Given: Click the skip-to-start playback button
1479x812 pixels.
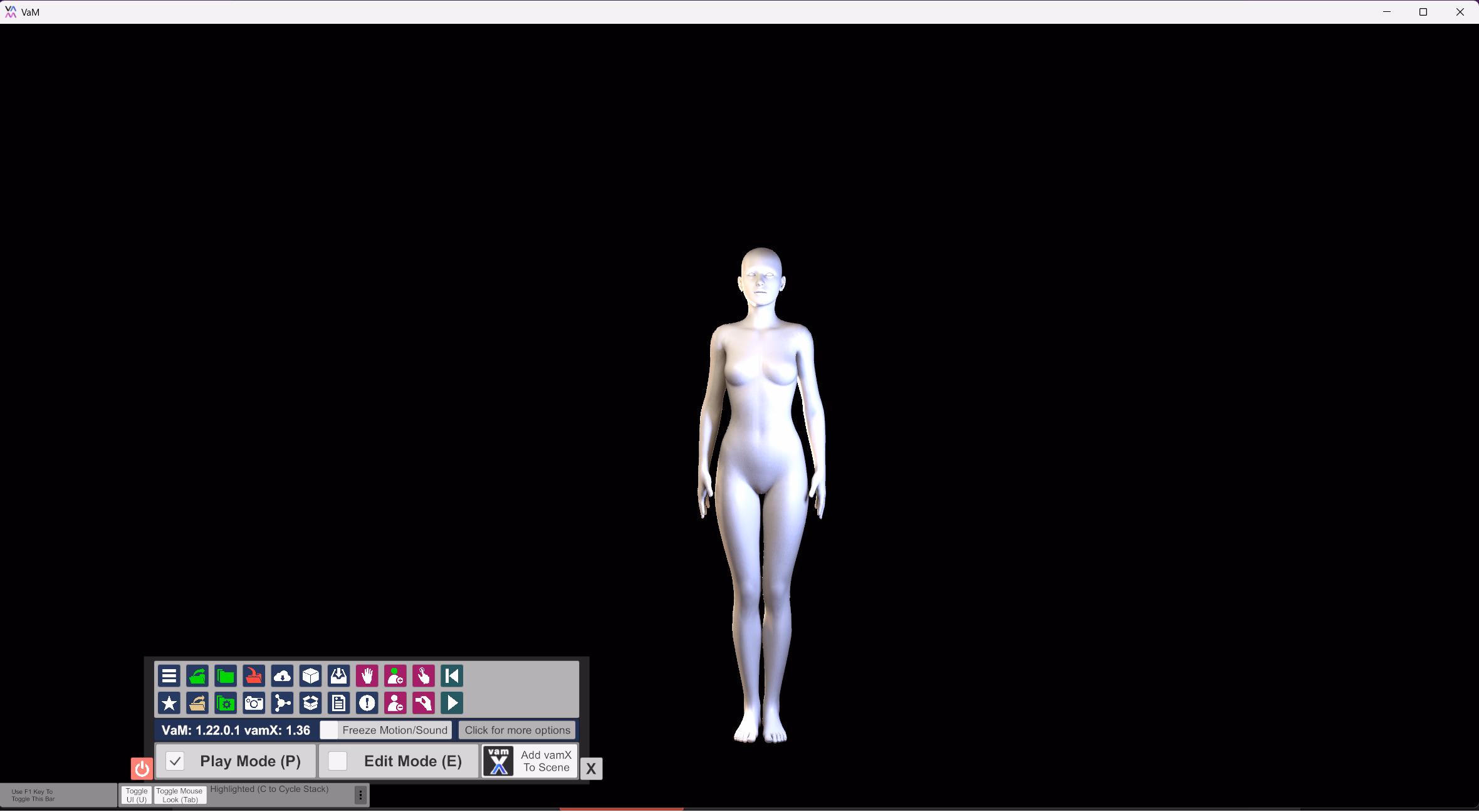Looking at the screenshot, I should pos(451,676).
